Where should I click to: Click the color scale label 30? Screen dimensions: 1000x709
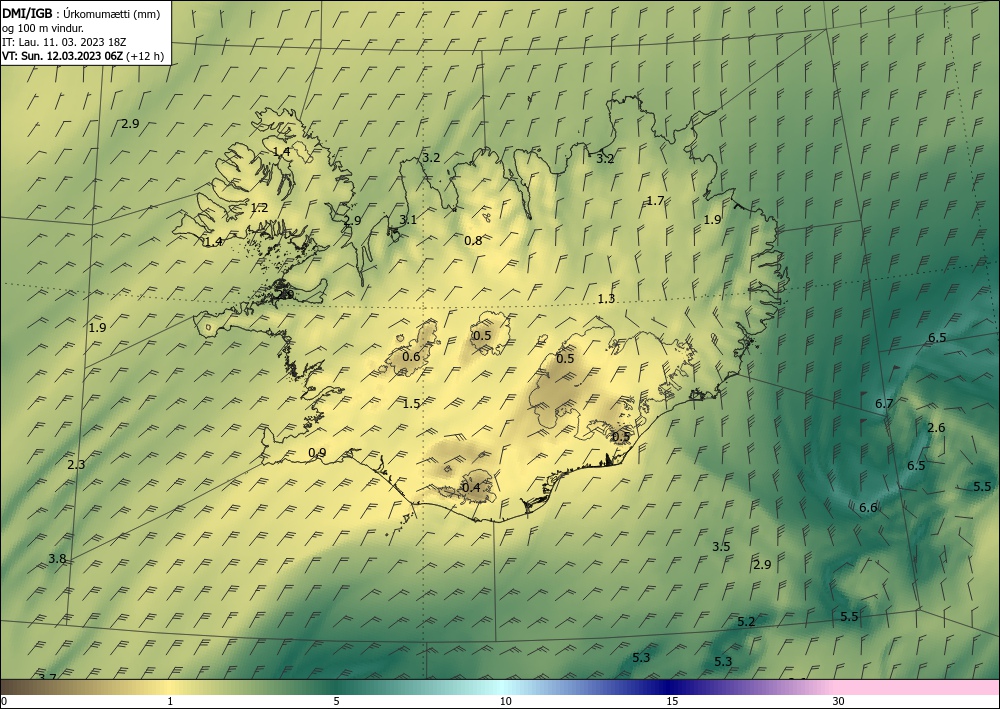[839, 702]
